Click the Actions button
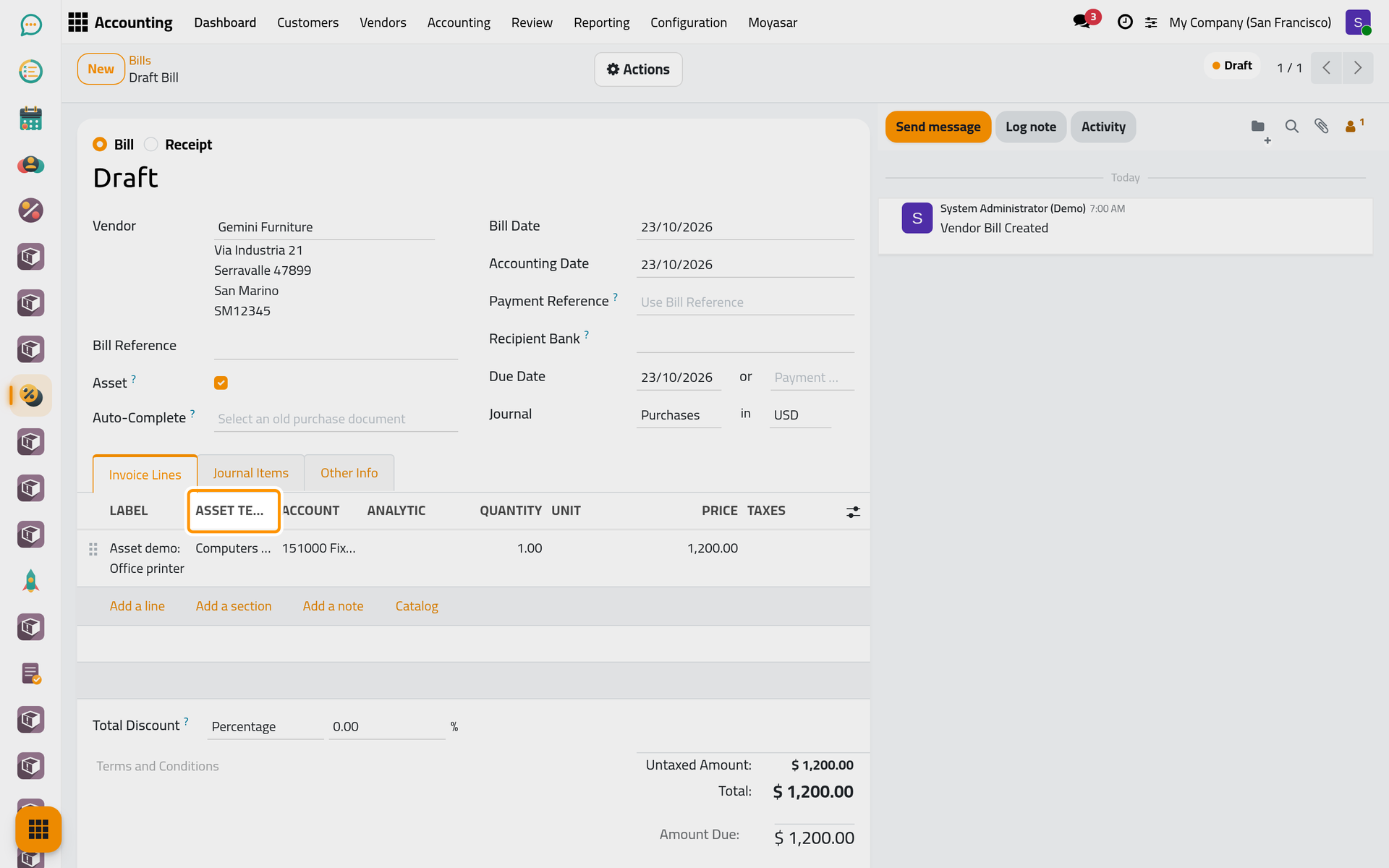Screen dimensions: 1389x868 (638, 69)
